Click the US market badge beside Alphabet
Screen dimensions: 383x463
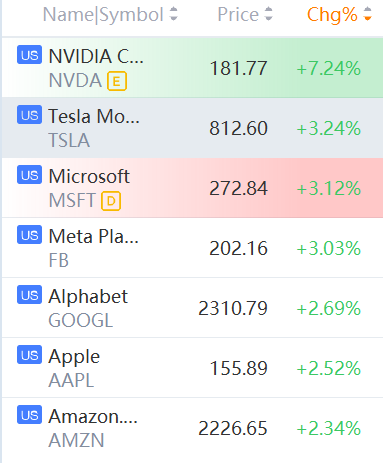tap(29, 295)
